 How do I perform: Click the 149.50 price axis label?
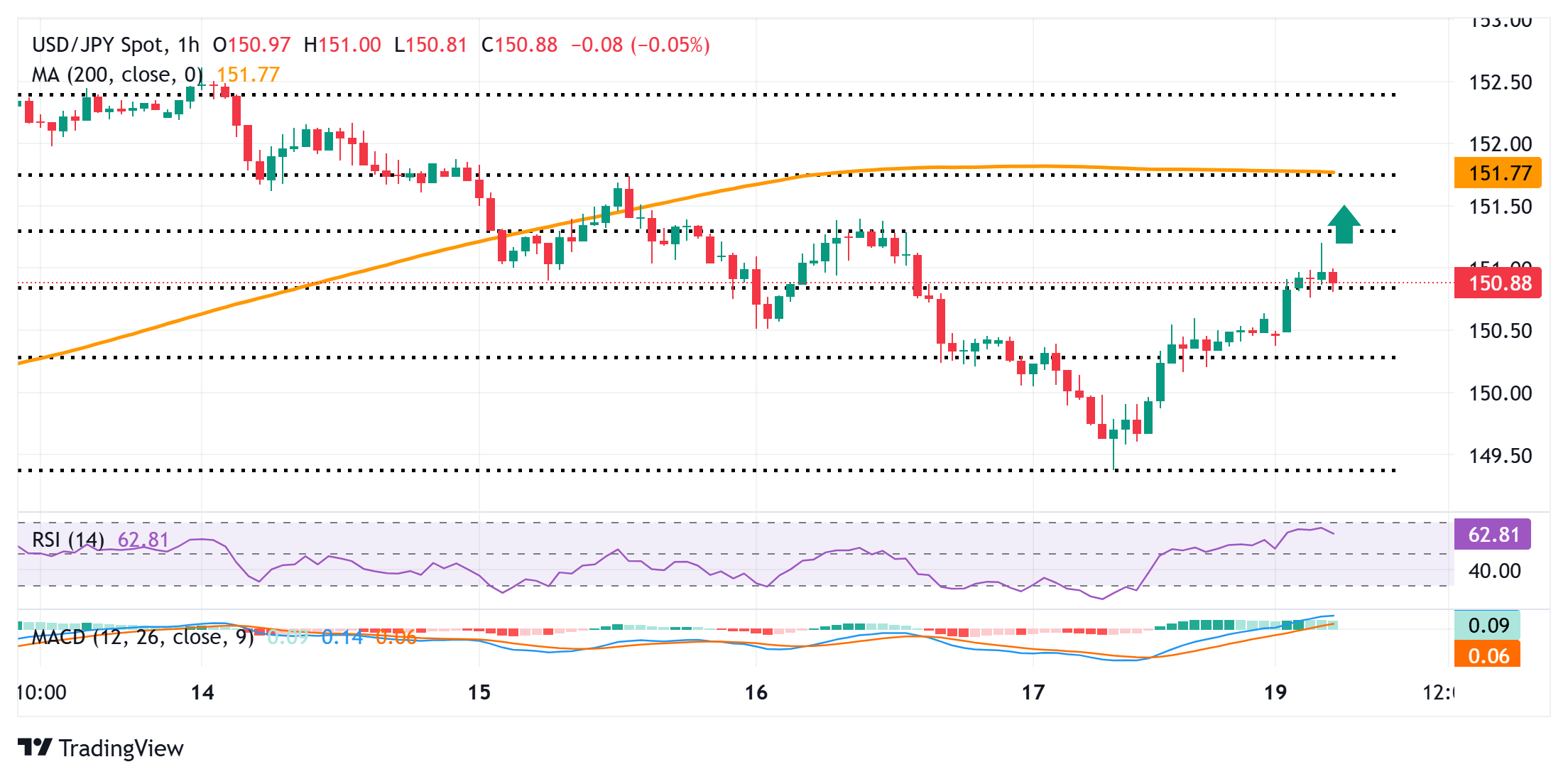pyautogui.click(x=1500, y=455)
